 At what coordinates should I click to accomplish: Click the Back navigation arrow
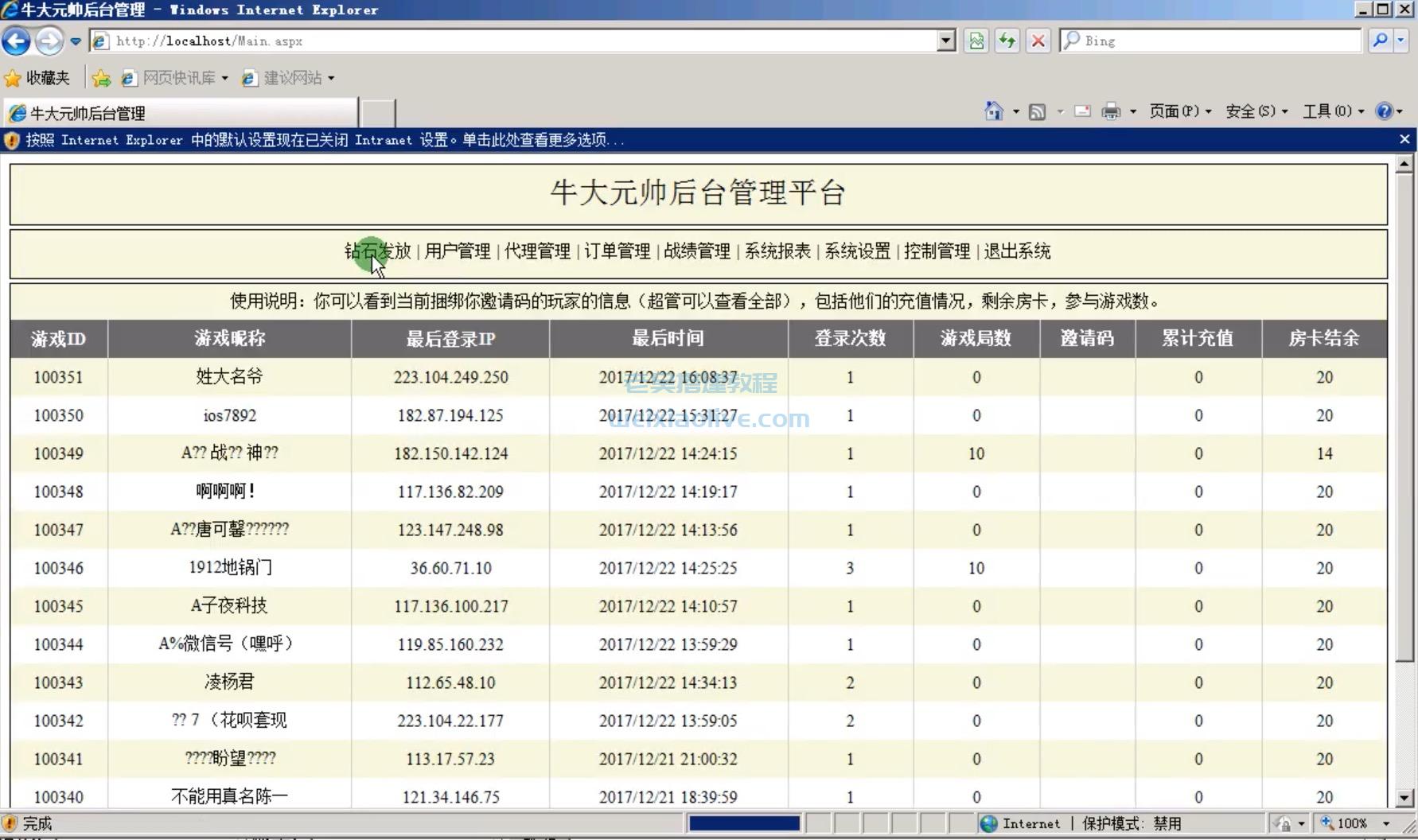[16, 41]
